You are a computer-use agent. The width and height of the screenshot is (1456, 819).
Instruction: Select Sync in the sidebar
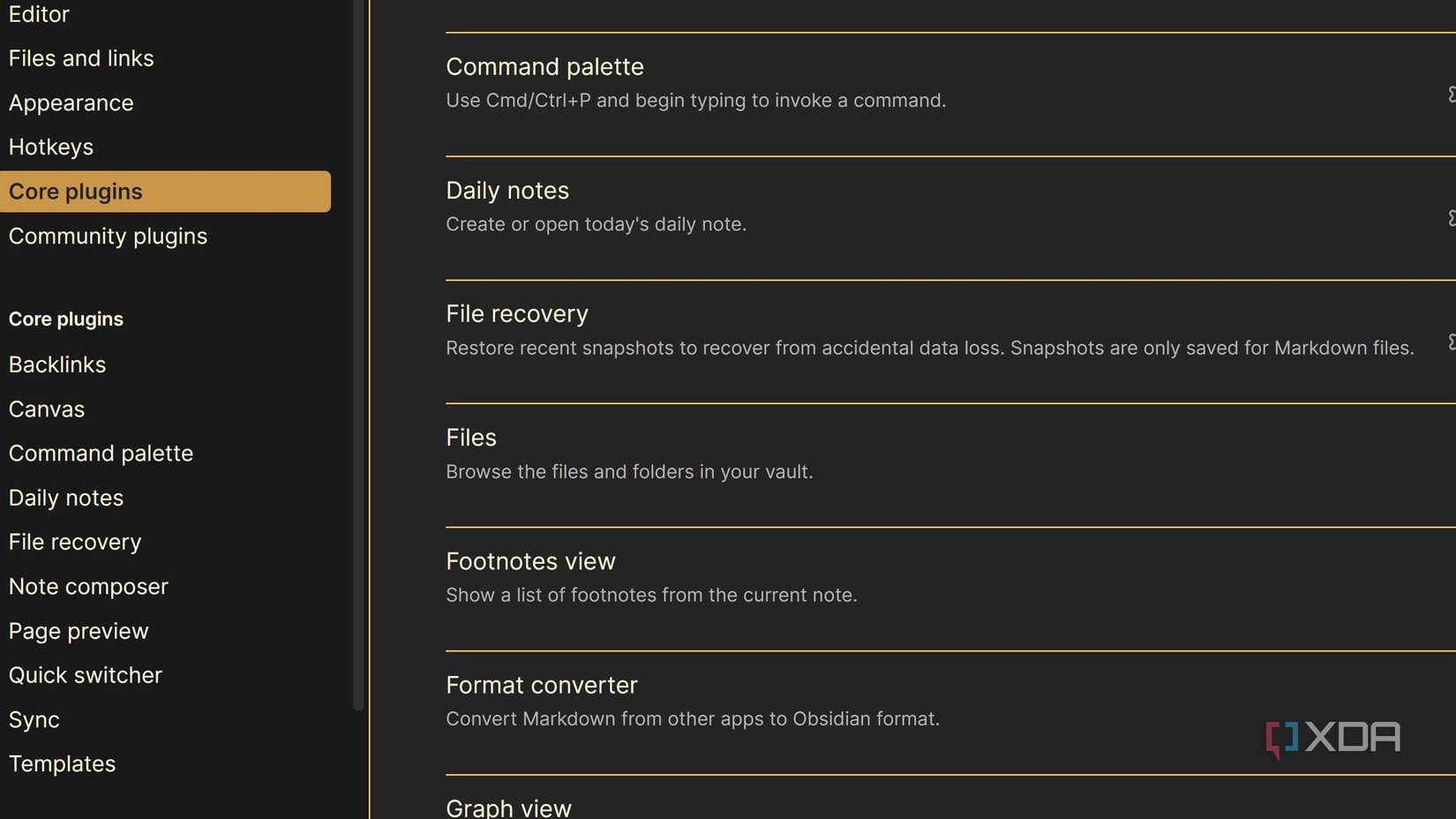(34, 720)
